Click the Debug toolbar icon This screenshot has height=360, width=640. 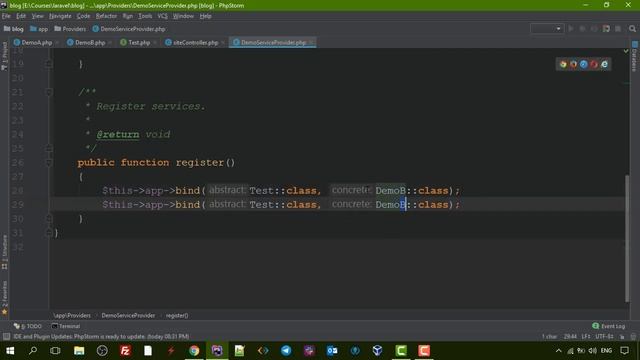pyautogui.click(x=582, y=29)
